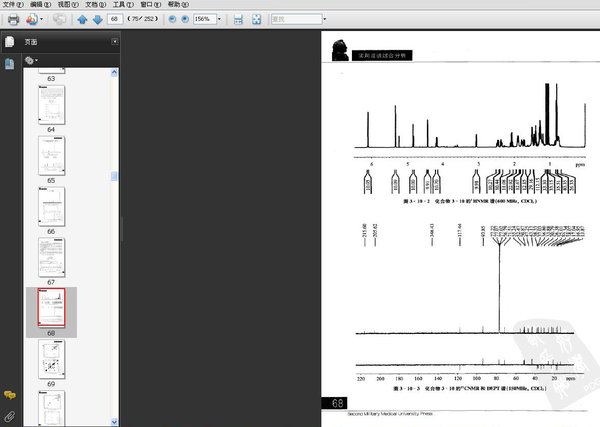Click the Second Military Medical University Press footer
The height and width of the screenshot is (427, 600).
(x=390, y=414)
